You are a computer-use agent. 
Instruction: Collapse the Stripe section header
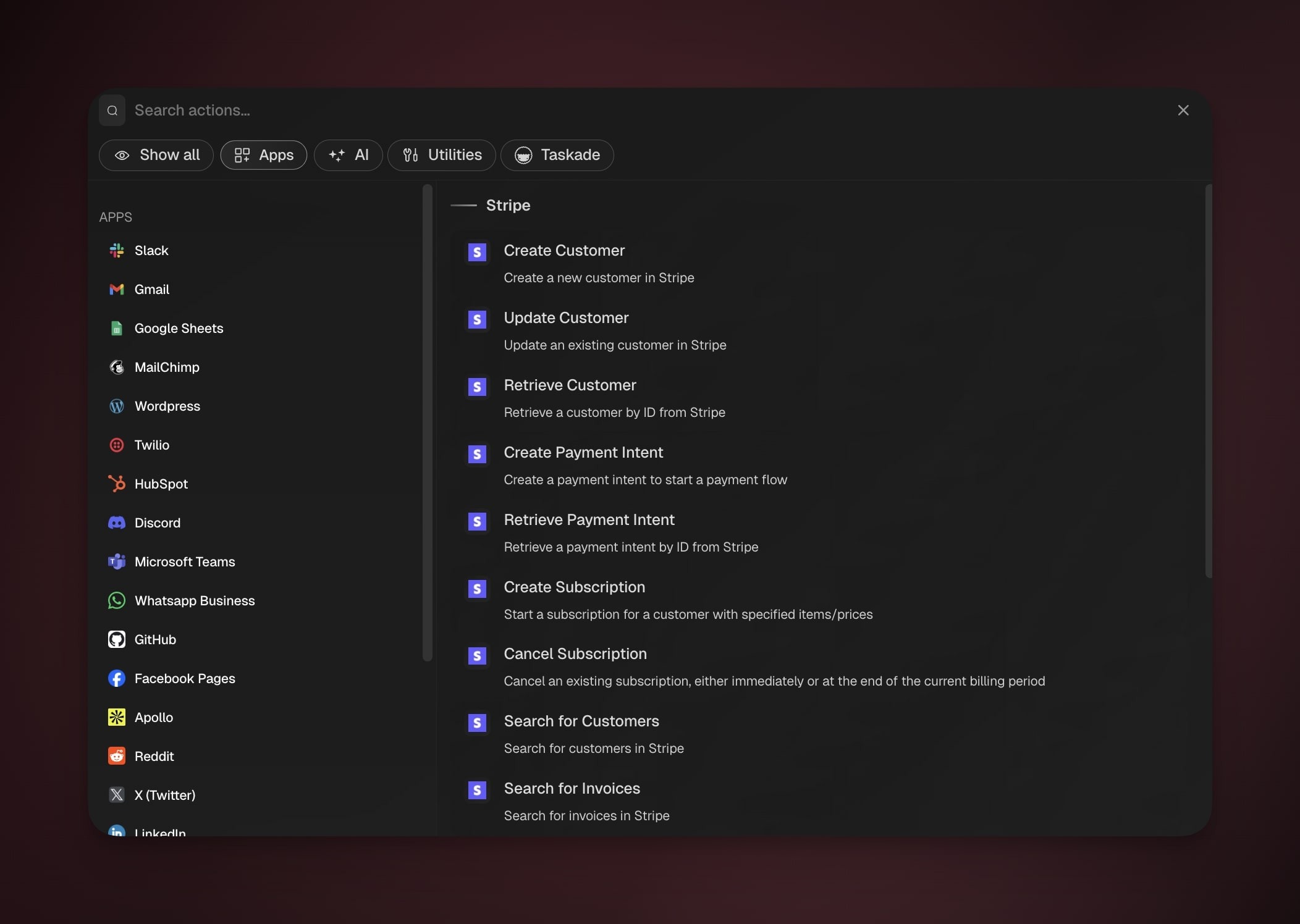(507, 205)
